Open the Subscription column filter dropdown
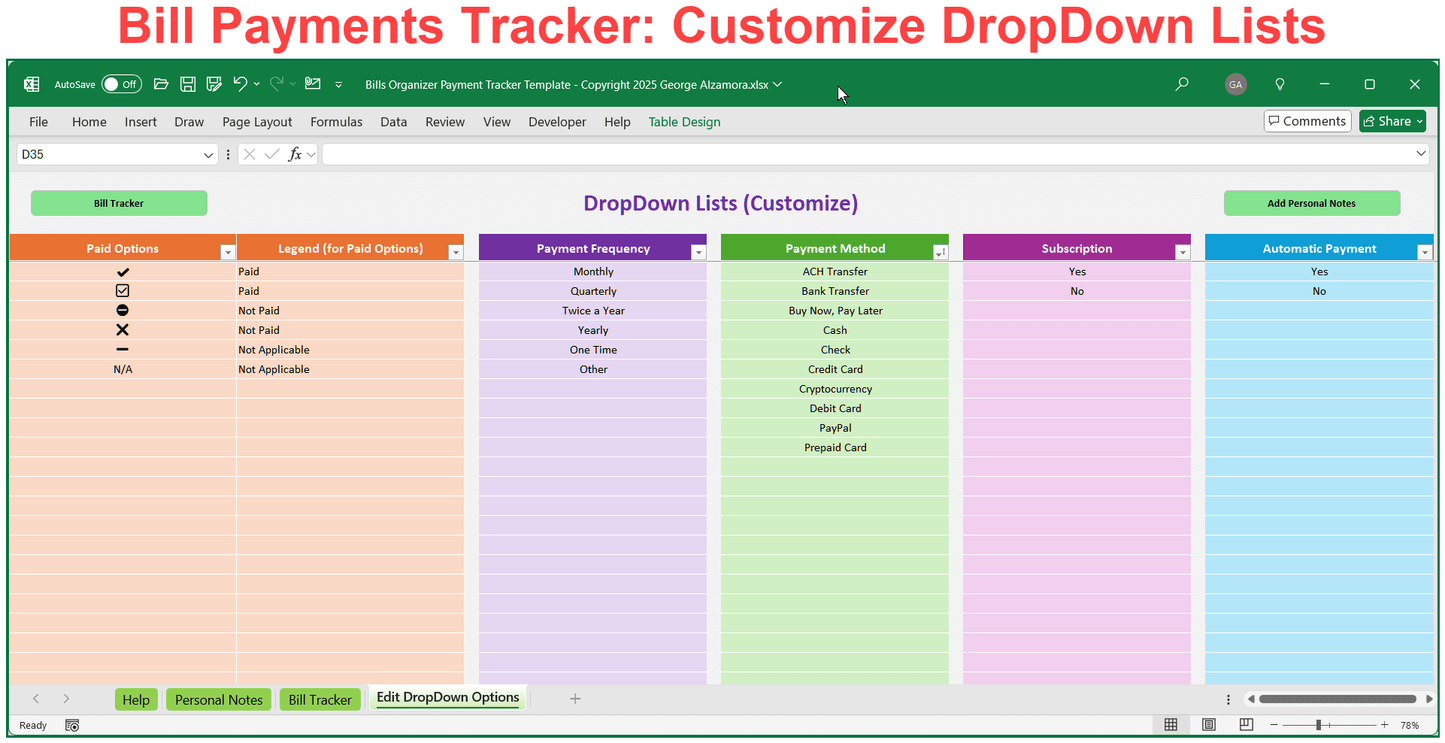This screenshot has height=743, width=1445. coord(1182,252)
